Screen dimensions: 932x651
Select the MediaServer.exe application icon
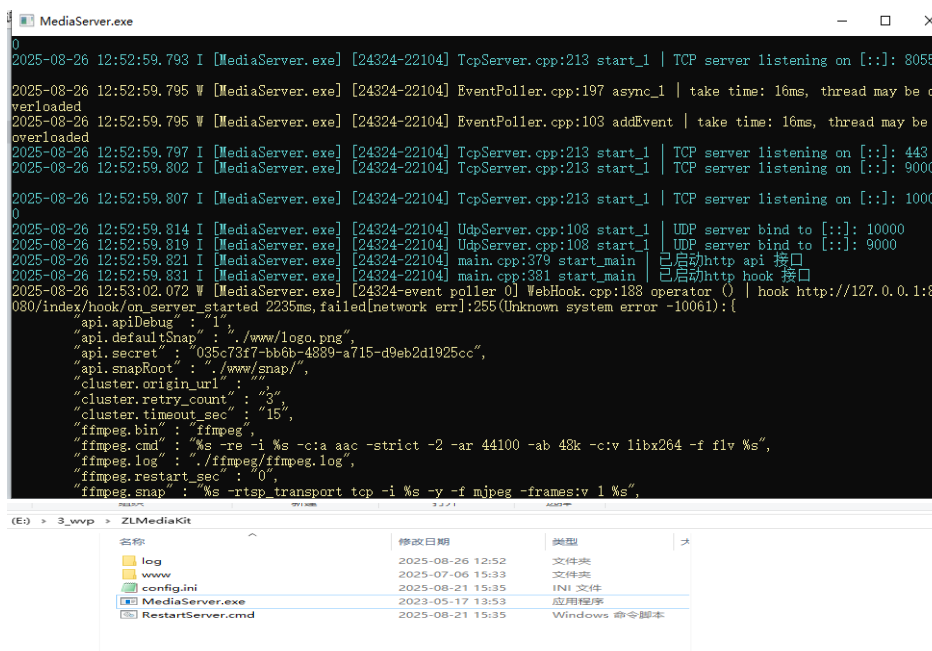click(129, 601)
